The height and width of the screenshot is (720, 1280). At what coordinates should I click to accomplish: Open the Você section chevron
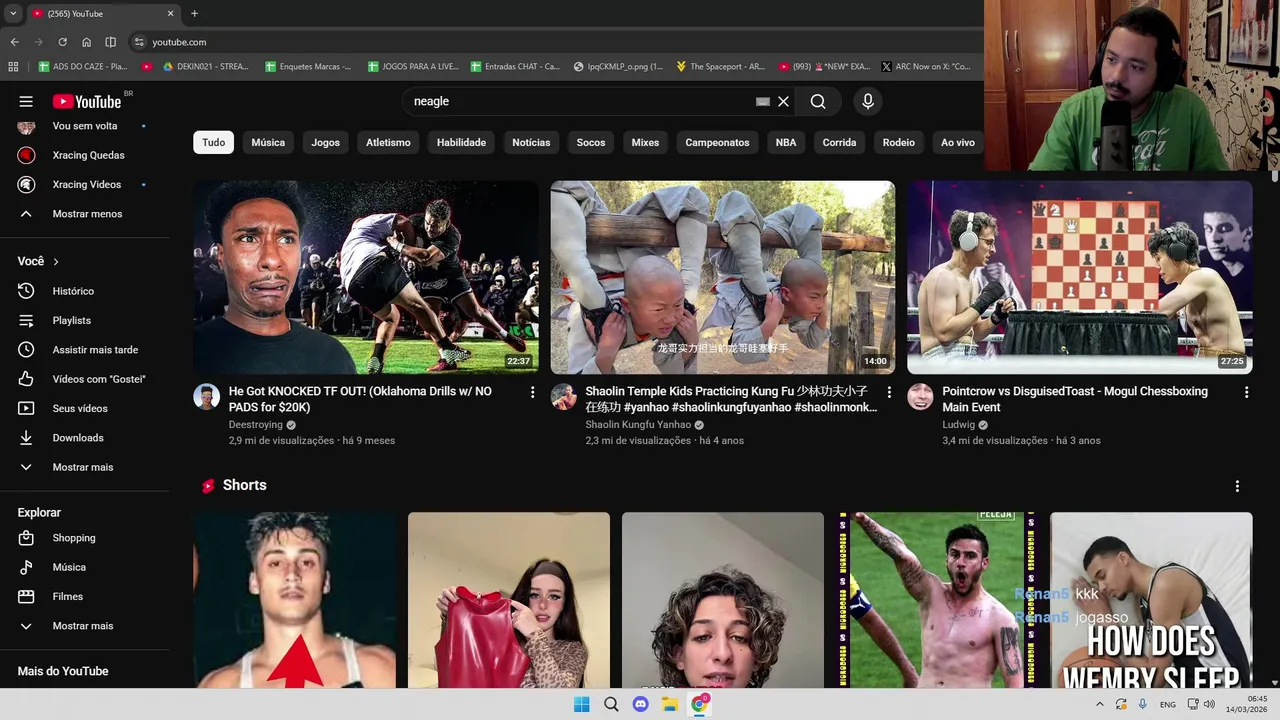(x=56, y=262)
